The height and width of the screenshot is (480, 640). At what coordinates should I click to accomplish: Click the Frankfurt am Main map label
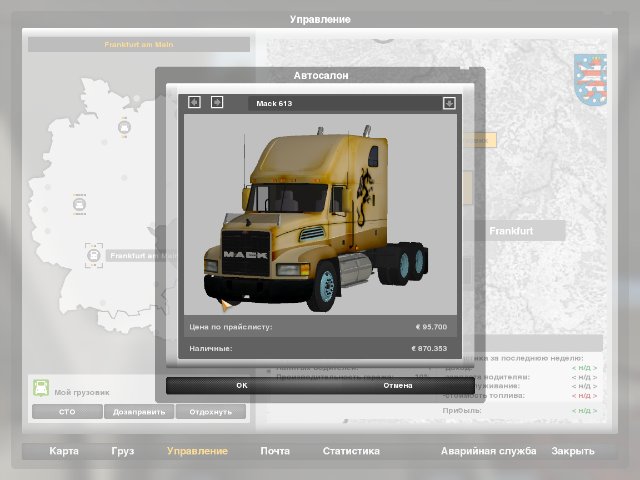pyautogui.click(x=143, y=256)
